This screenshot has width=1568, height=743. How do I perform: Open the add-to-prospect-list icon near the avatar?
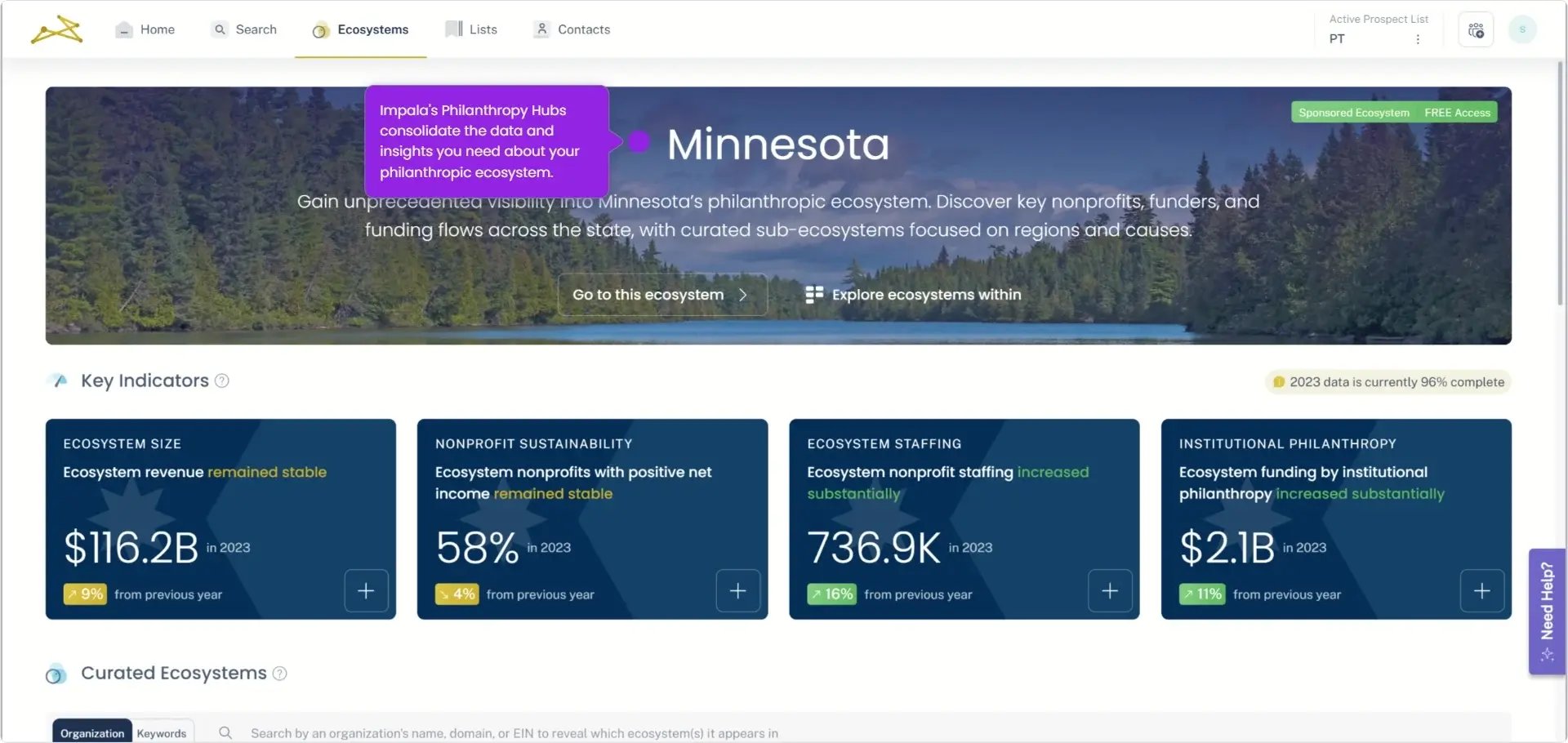pos(1475,29)
